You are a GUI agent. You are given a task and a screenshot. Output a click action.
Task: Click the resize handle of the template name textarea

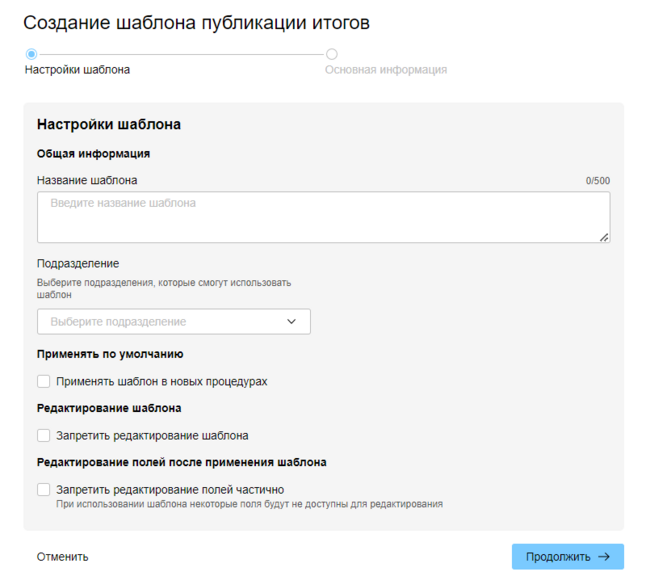pyautogui.click(x=604, y=237)
